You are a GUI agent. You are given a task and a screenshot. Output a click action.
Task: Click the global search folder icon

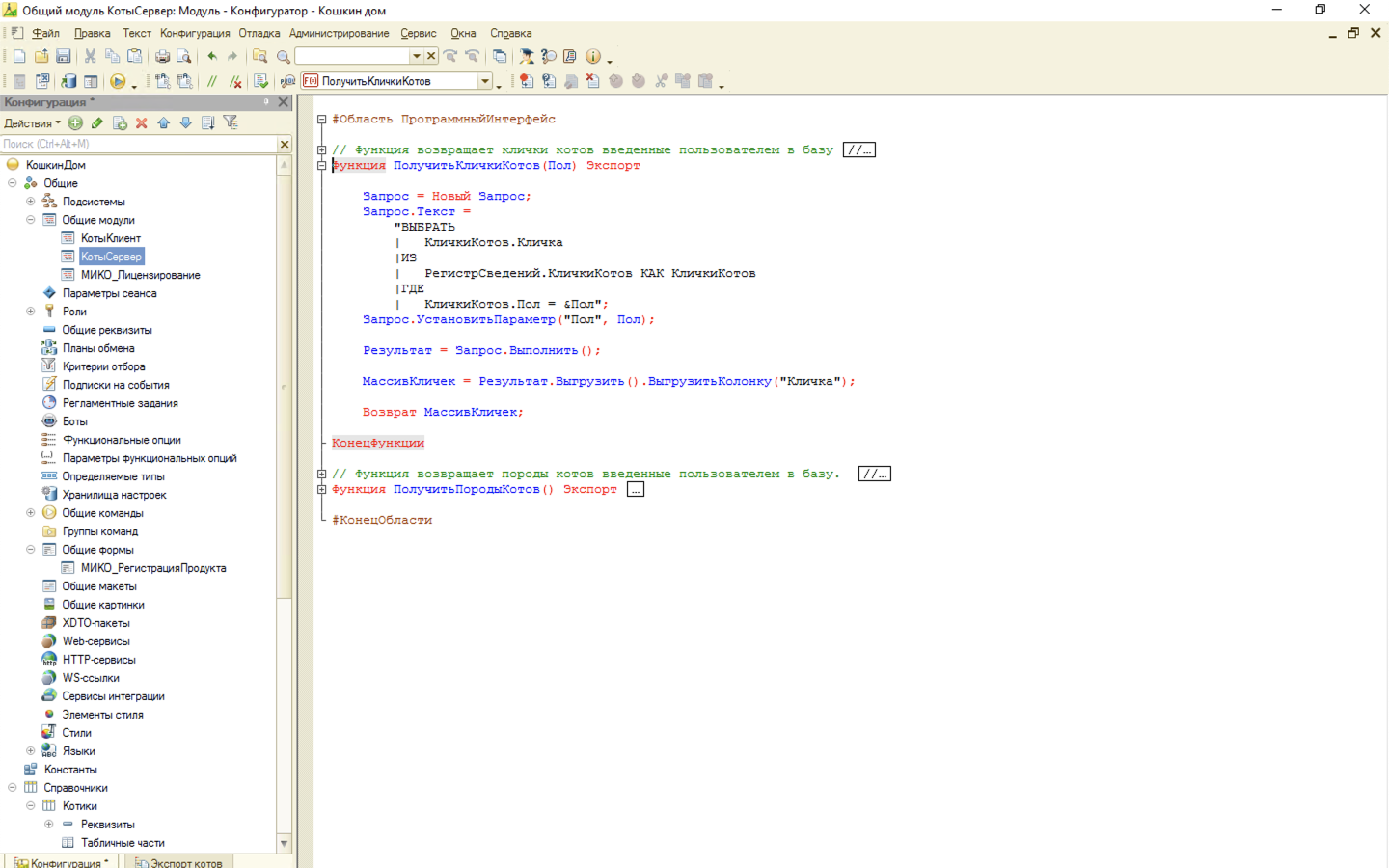click(x=260, y=55)
